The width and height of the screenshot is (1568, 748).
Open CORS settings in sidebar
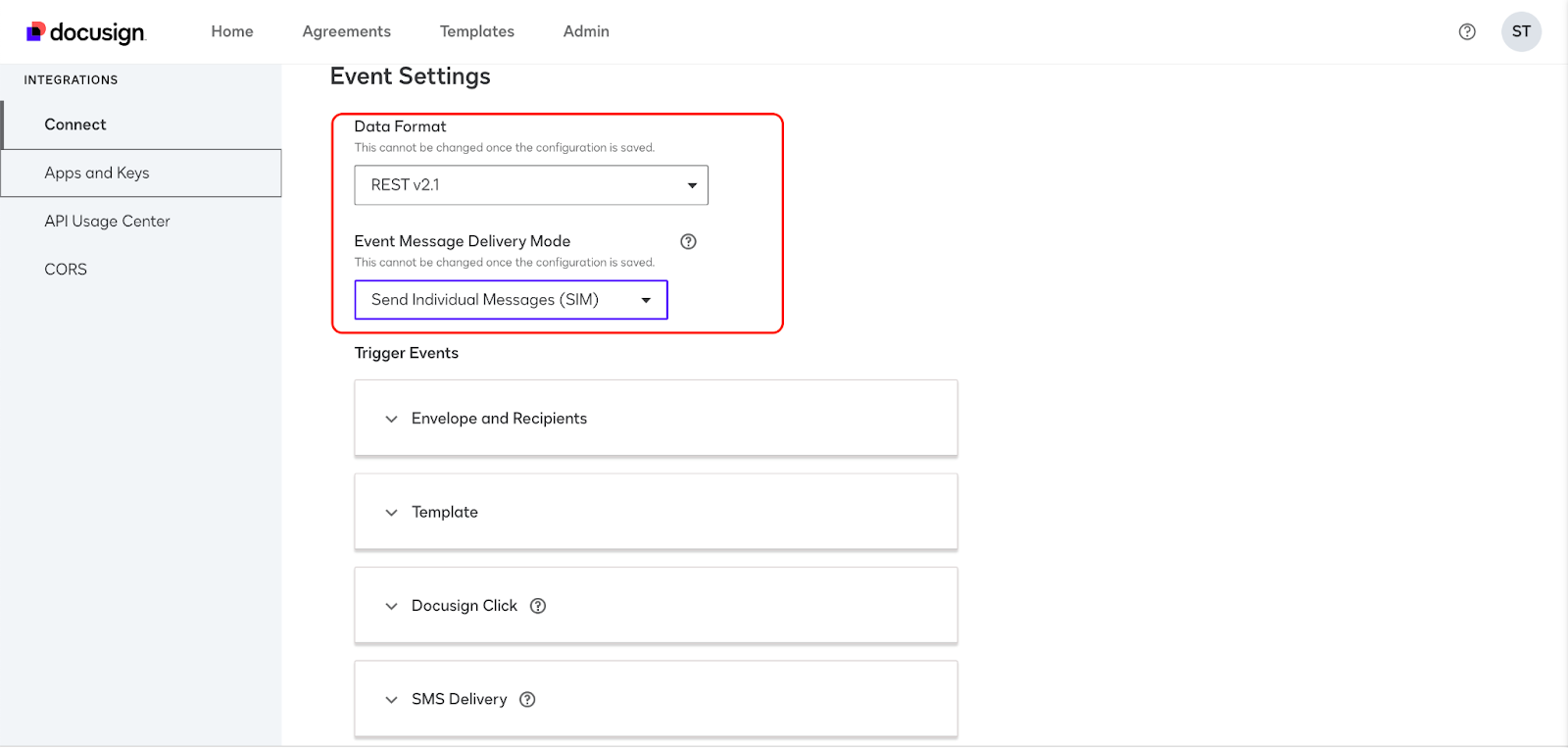click(x=66, y=270)
